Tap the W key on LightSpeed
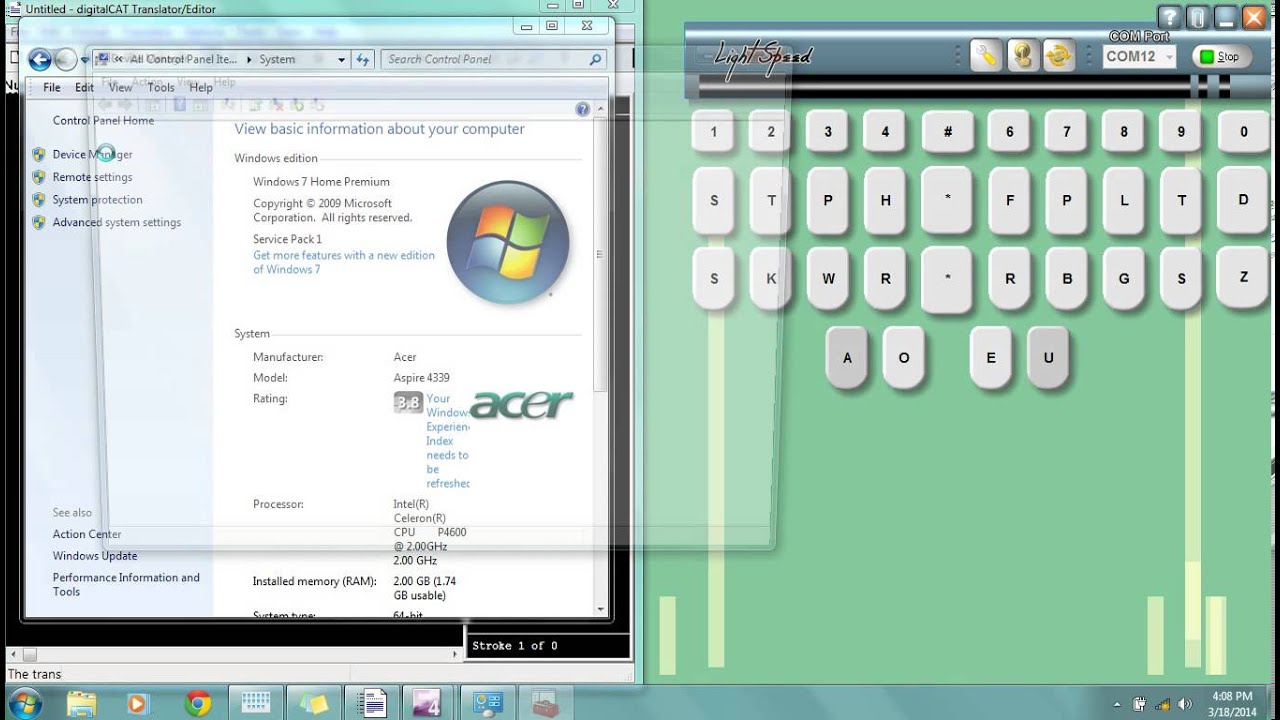 pos(827,279)
